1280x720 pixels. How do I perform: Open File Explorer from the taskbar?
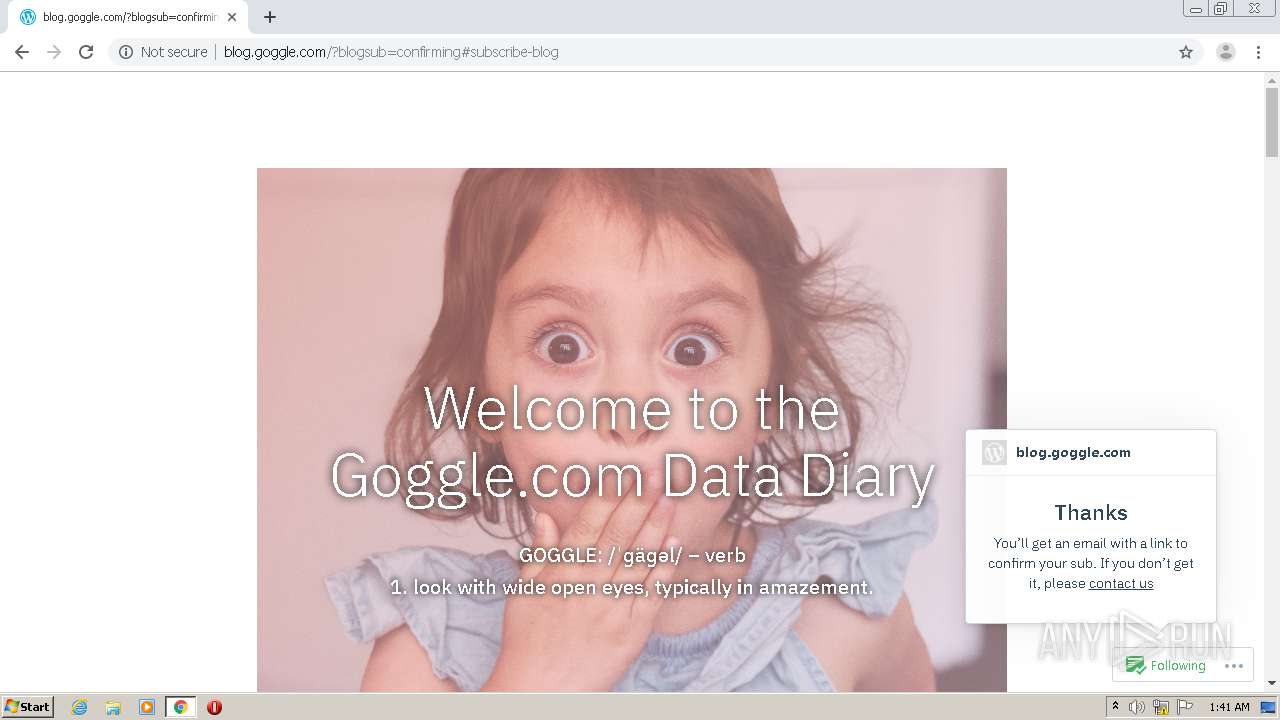[113, 707]
